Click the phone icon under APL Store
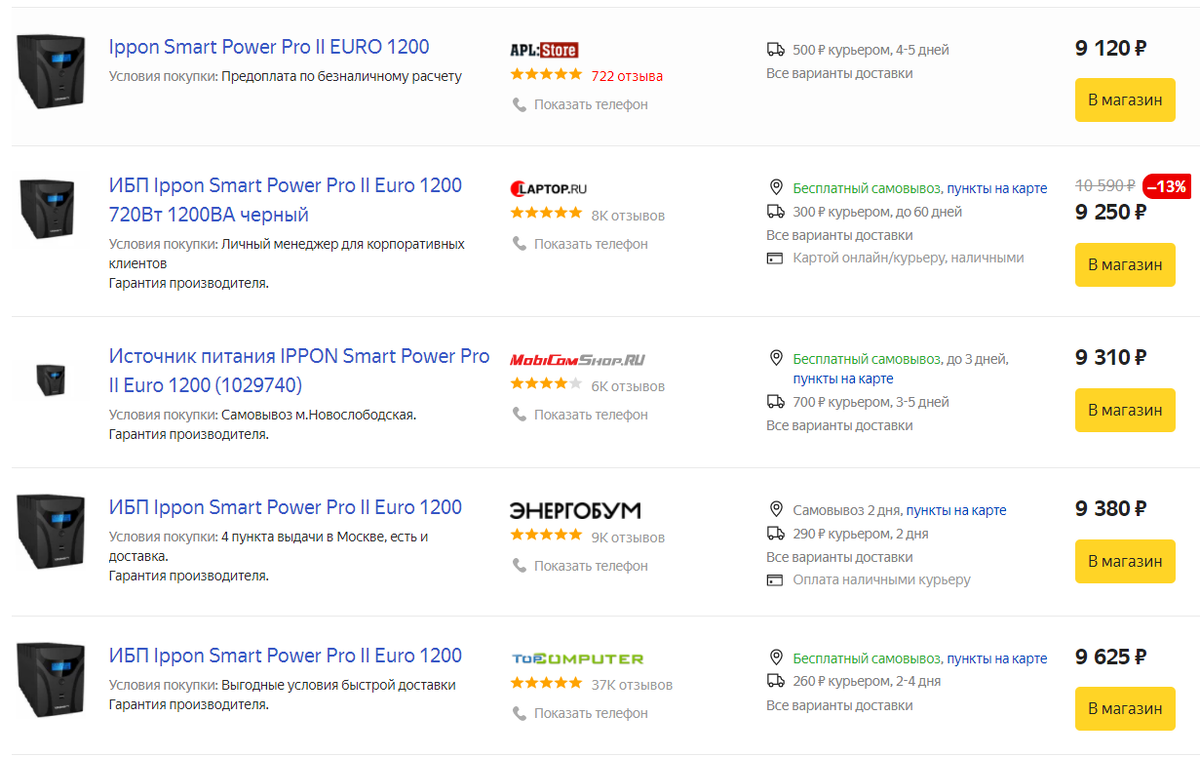The height and width of the screenshot is (757, 1200). (519, 105)
